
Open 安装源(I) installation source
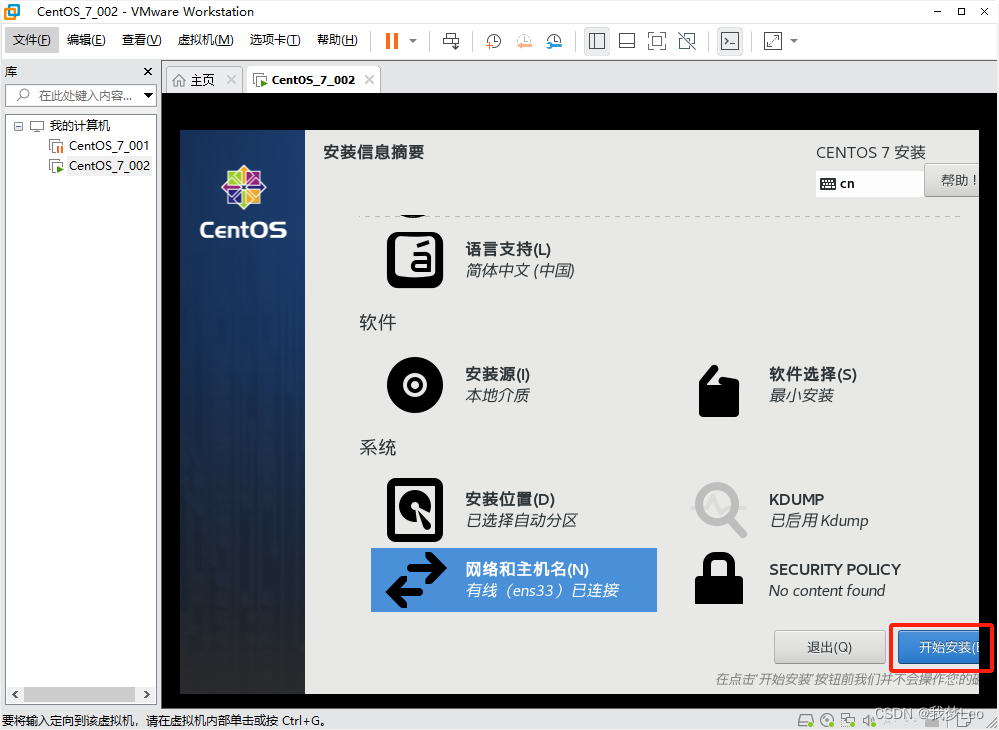coord(459,385)
